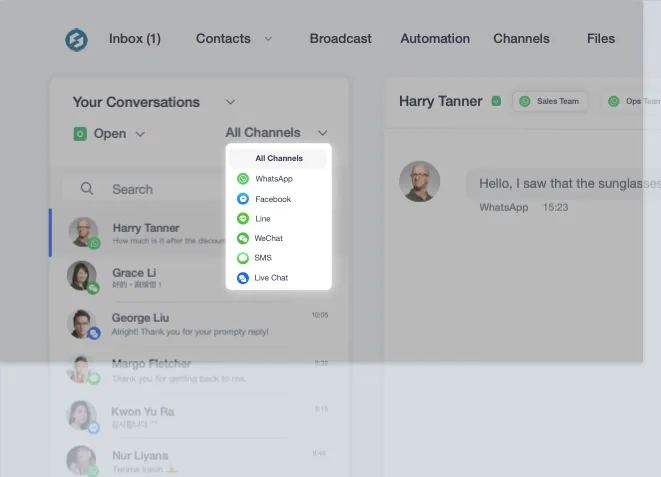Click WhatsApp icon on Sales Team button
661x477 pixels.
(x=524, y=102)
